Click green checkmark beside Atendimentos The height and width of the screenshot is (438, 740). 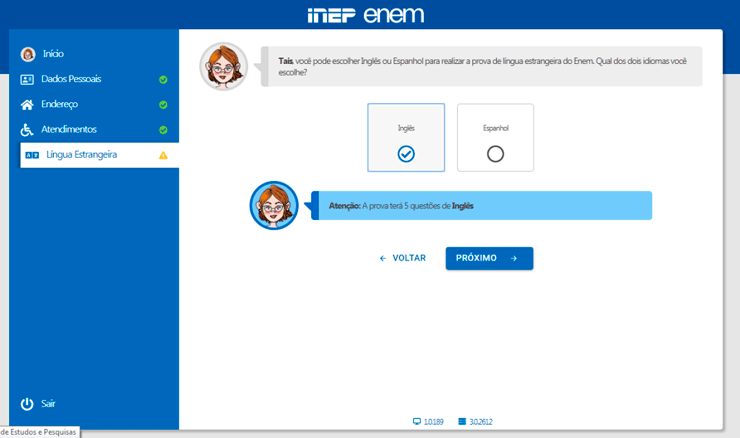click(163, 130)
